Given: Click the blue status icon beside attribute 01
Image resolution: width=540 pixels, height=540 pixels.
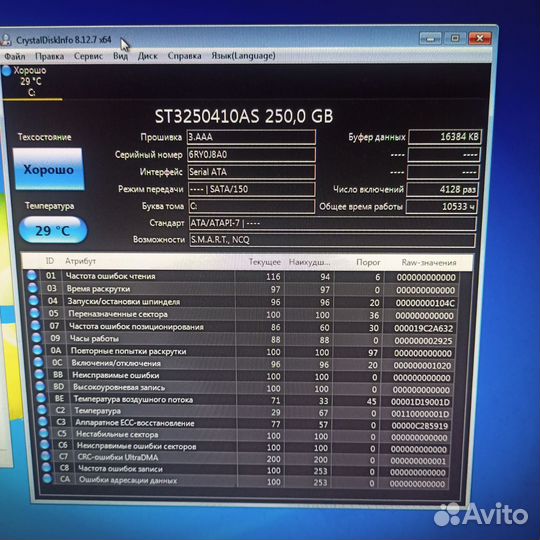Looking at the screenshot, I should (x=32, y=275).
